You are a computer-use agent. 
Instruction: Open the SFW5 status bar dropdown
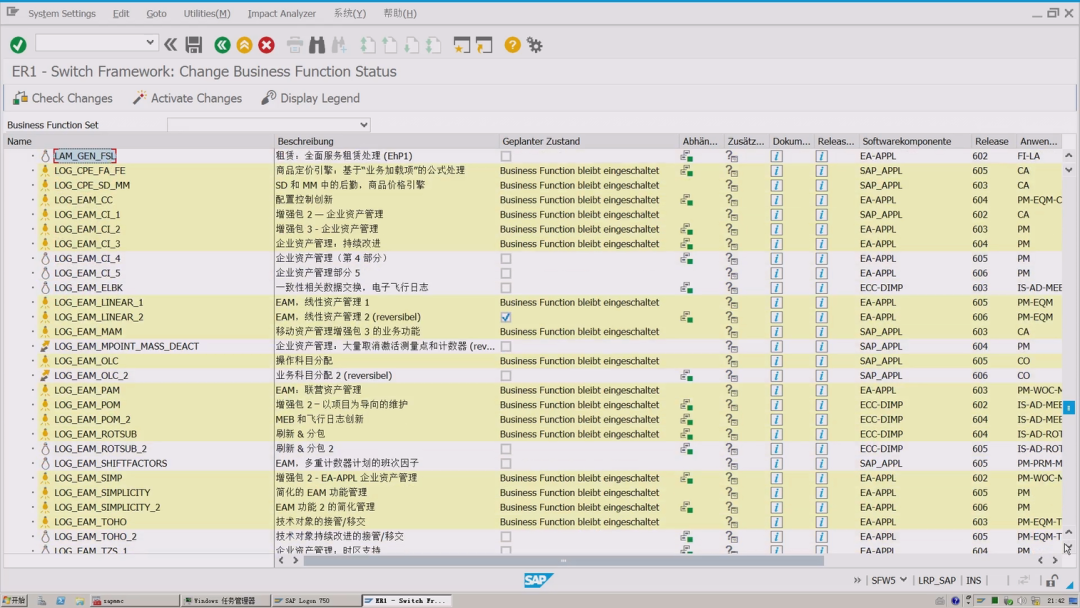(x=903, y=580)
